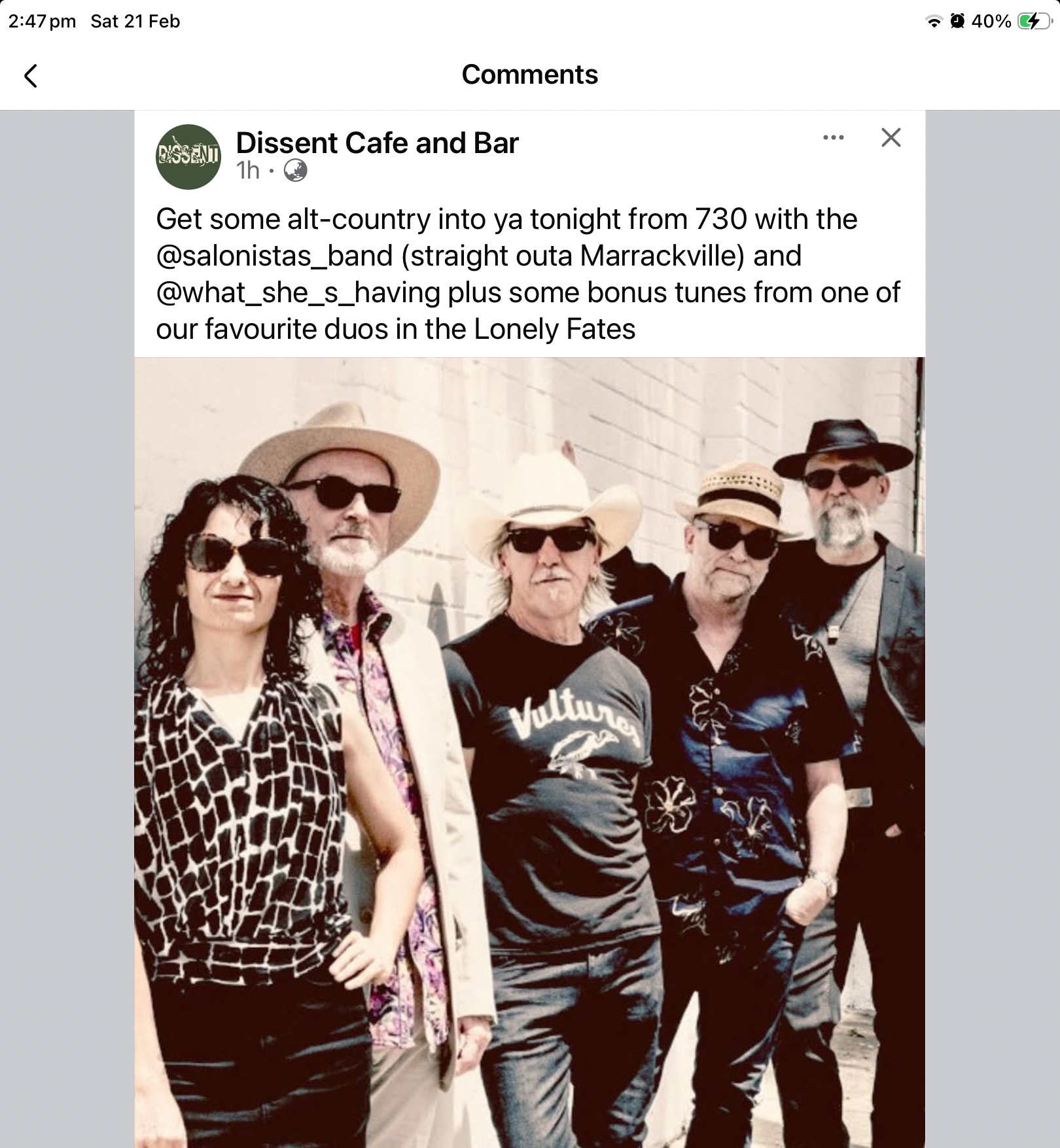Viewport: 1060px width, 1148px height.
Task: Tap the 2:47 pm clock
Action: [43, 22]
